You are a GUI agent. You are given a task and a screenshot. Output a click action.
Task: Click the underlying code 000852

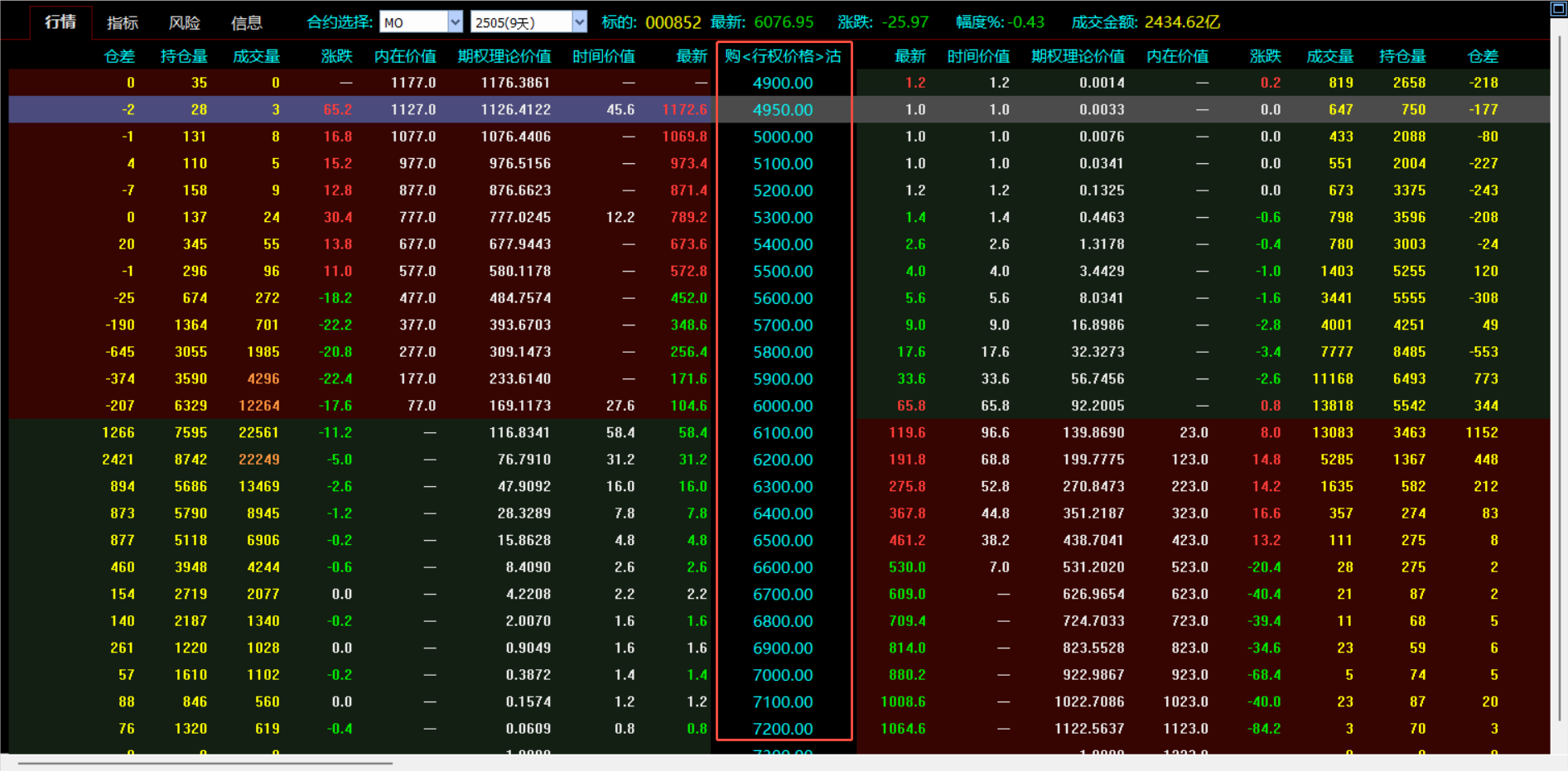point(673,22)
